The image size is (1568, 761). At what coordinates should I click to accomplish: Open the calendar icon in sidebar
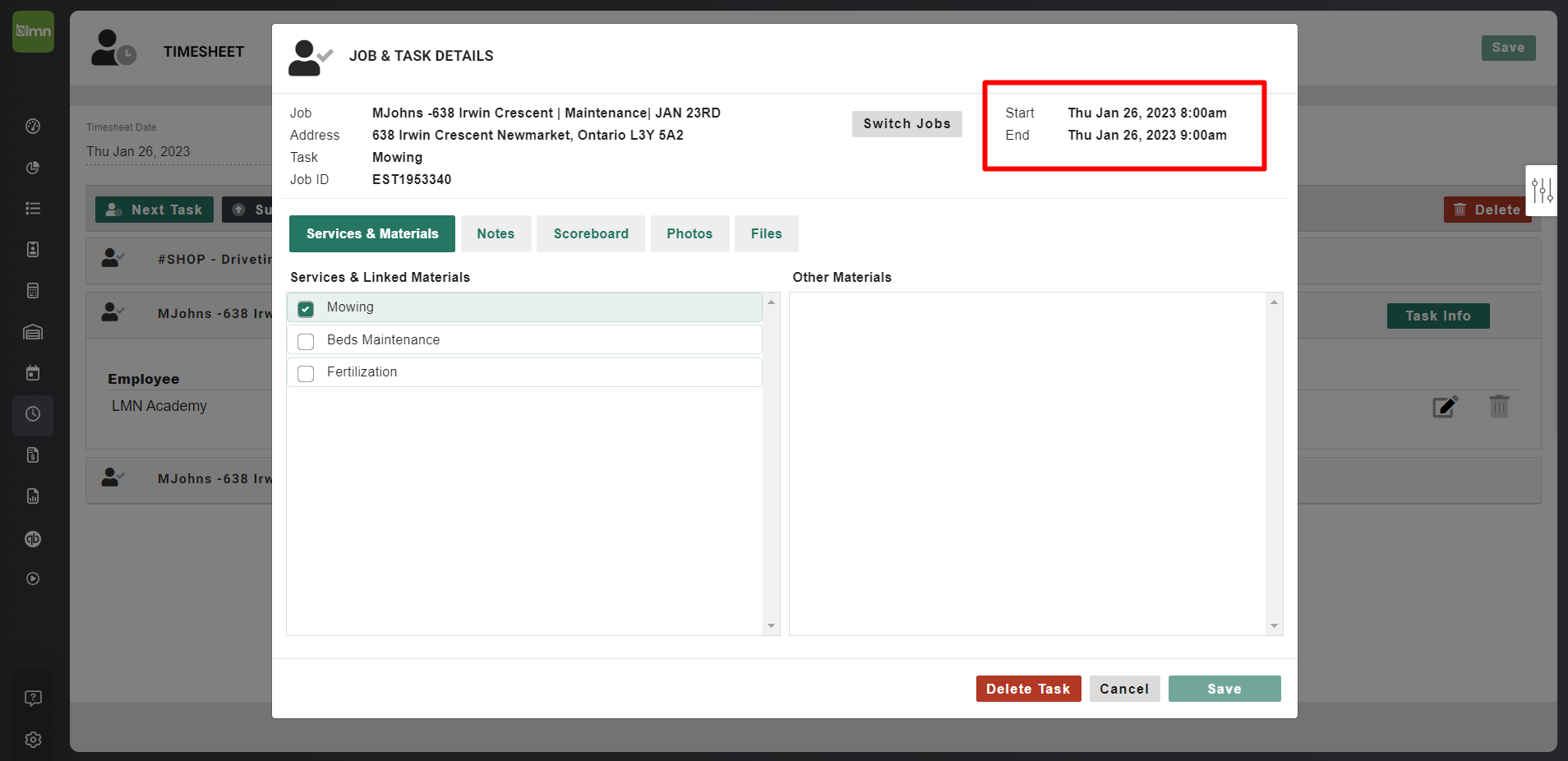[x=33, y=373]
